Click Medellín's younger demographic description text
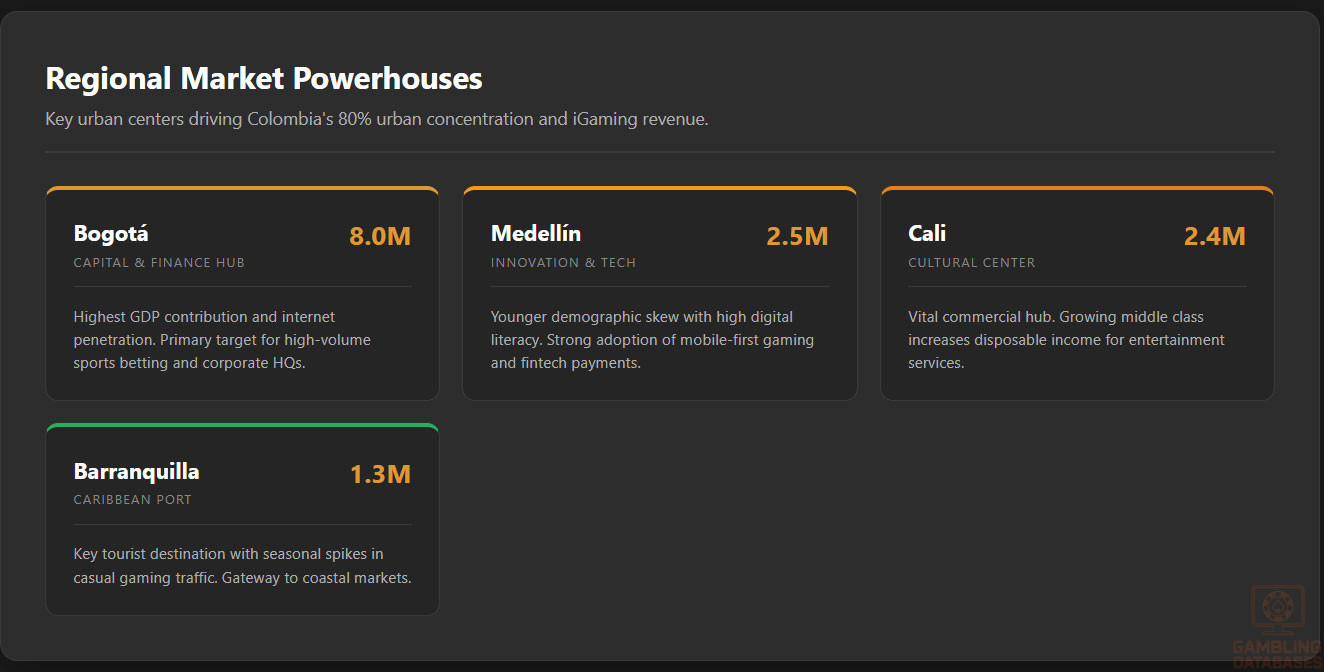This screenshot has height=672, width=1324. pyautogui.click(x=652, y=340)
